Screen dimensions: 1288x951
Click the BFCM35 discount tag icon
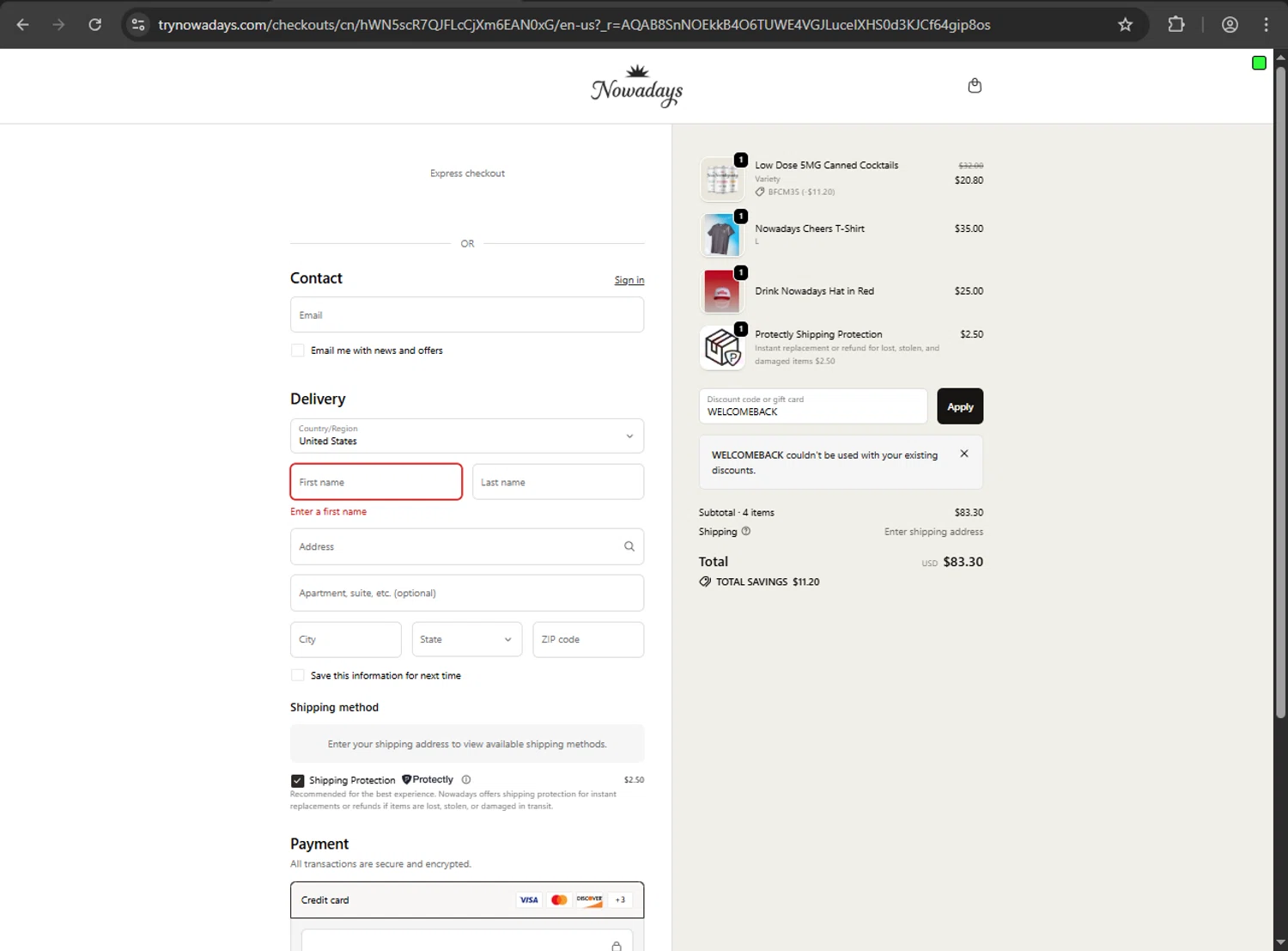(760, 192)
